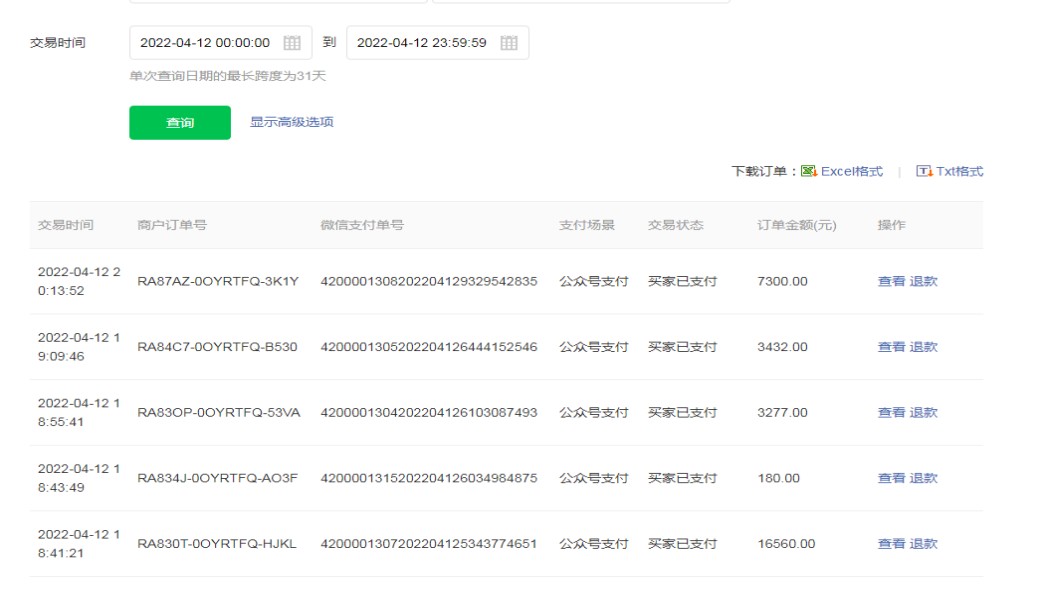View details of the 3432.00 order
Image resolution: width=1043 pixels, height=605 pixels.
(x=891, y=347)
